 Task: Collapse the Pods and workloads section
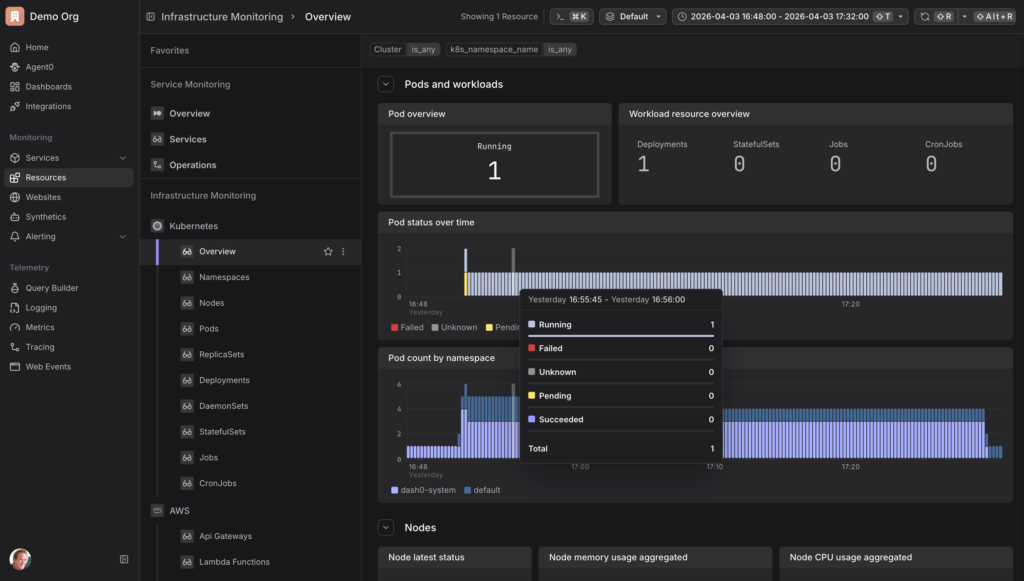(386, 84)
